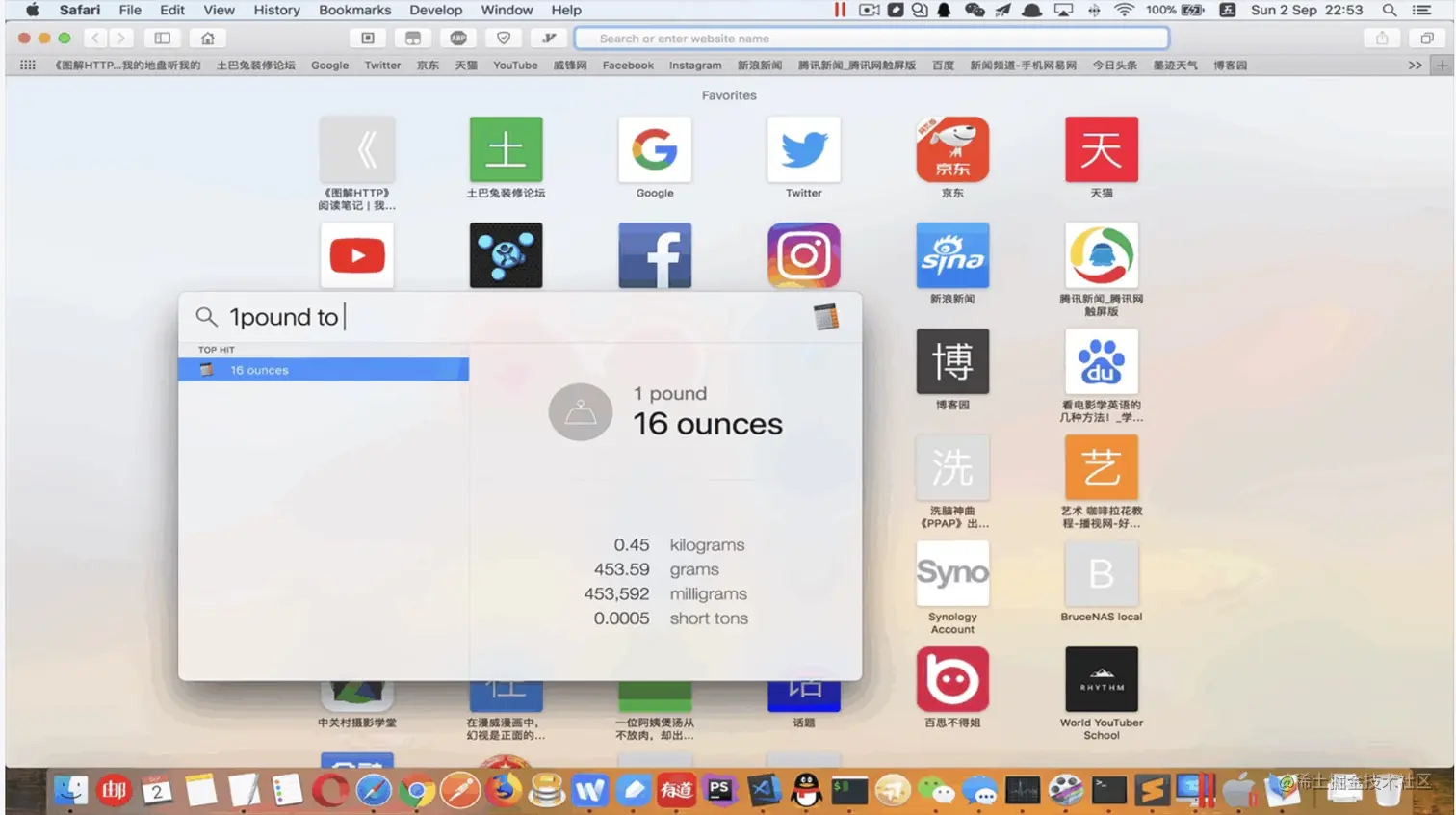Image resolution: width=1456 pixels, height=815 pixels.
Task: Open the 京东 favorite tile
Action: 952,150
